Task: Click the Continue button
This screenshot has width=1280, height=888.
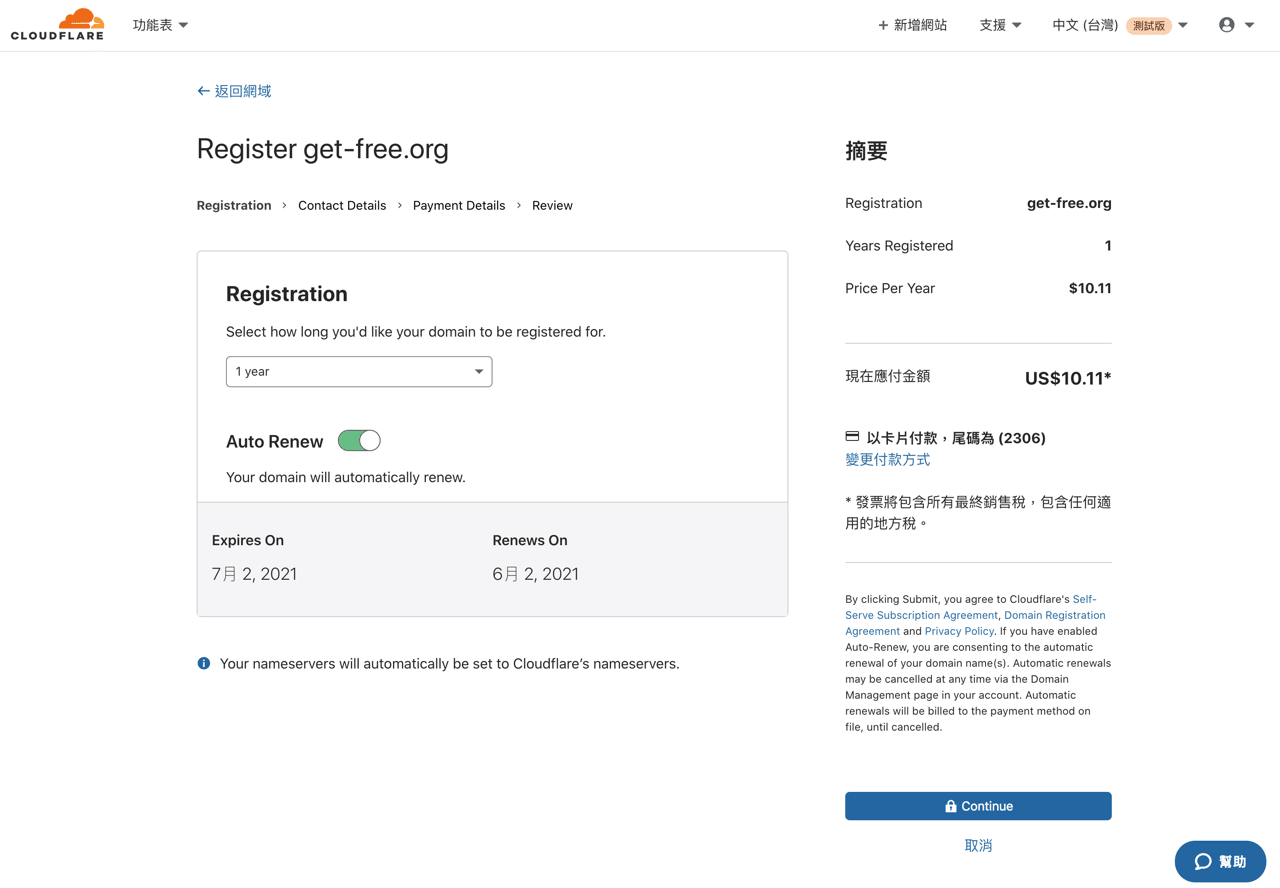Action: pos(978,806)
